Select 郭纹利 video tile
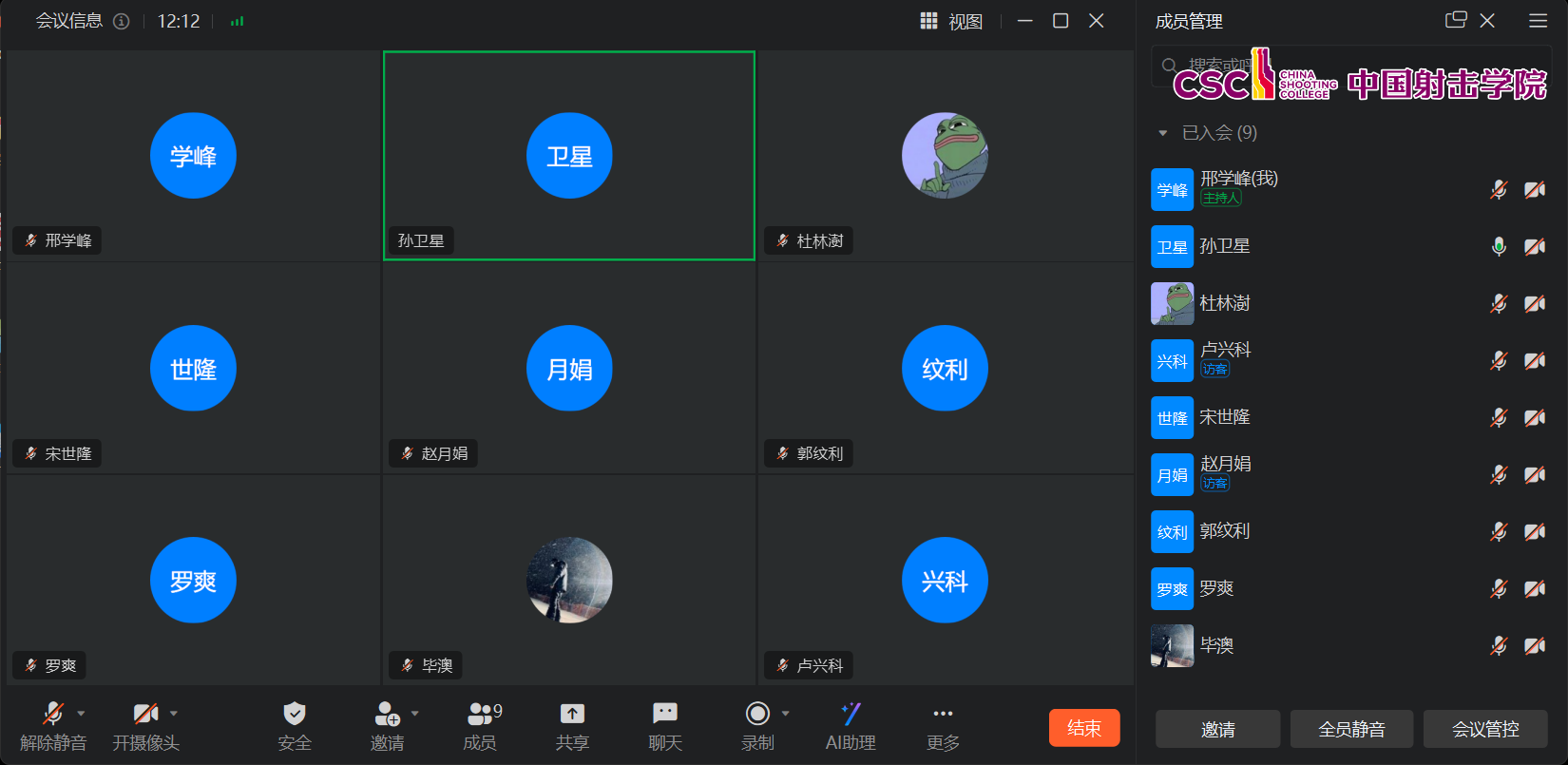This screenshot has height=765, width=1568. pyautogui.click(x=945, y=369)
